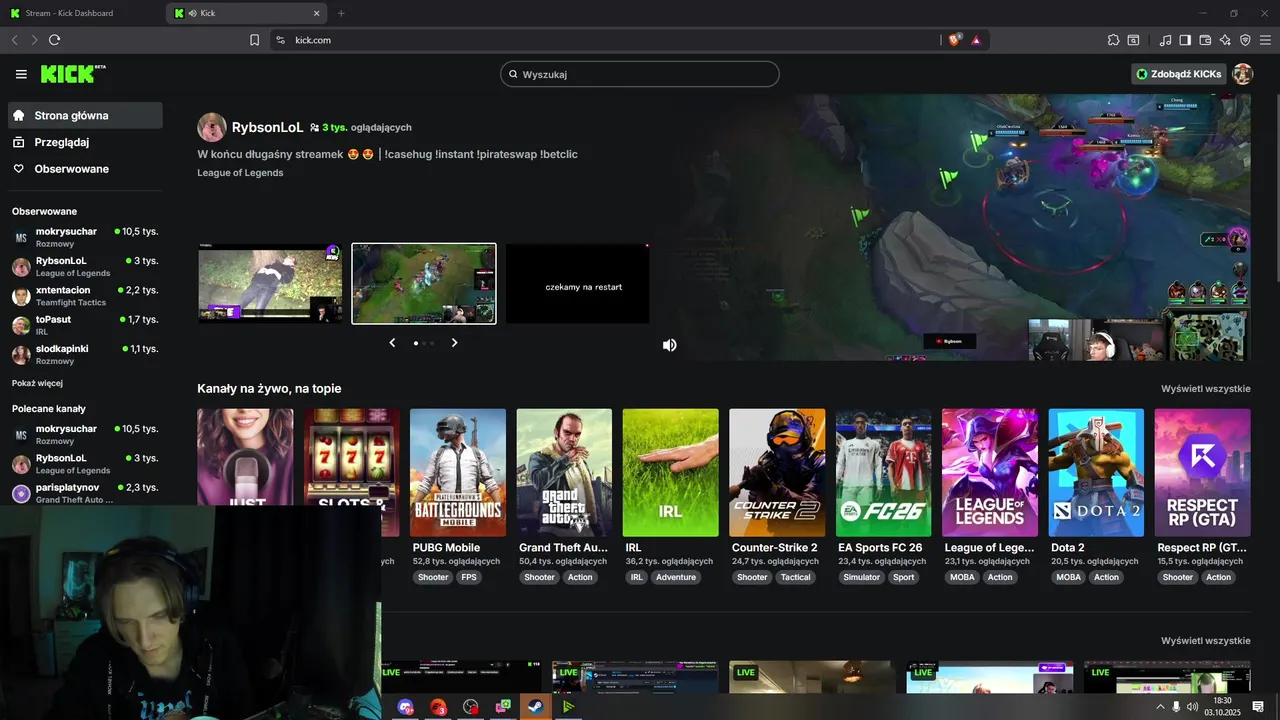
Task: Open the PUBG Mobile category card
Action: point(458,472)
